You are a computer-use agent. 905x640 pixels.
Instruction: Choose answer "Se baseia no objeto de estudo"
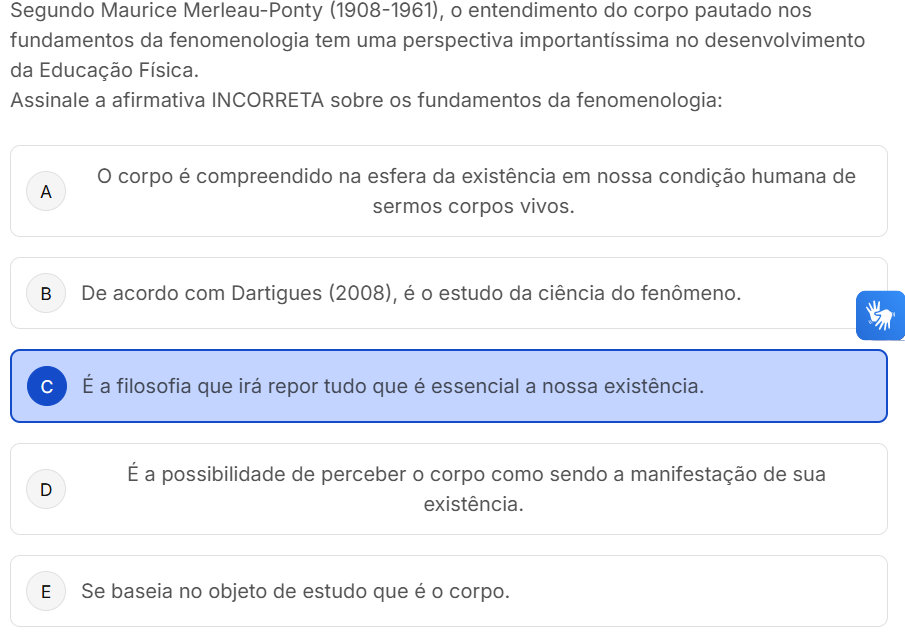[295, 591]
